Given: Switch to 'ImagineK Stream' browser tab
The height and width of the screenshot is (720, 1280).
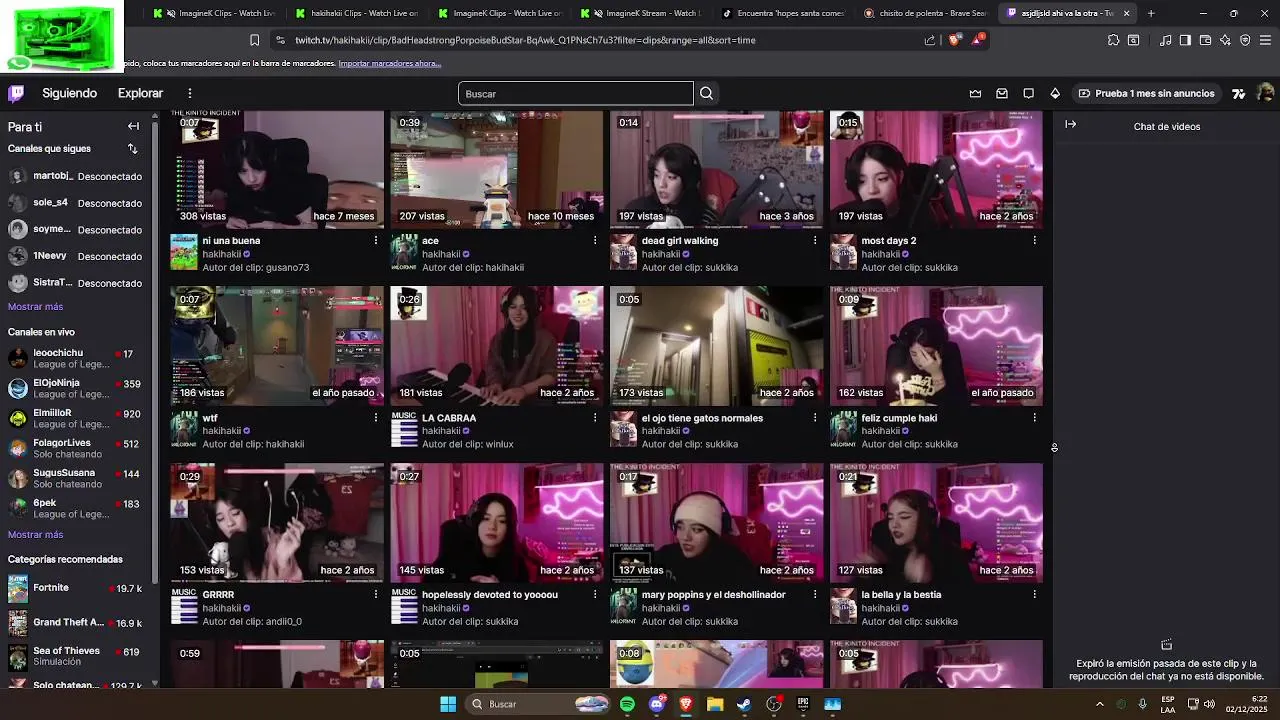Looking at the screenshot, I should coord(640,13).
